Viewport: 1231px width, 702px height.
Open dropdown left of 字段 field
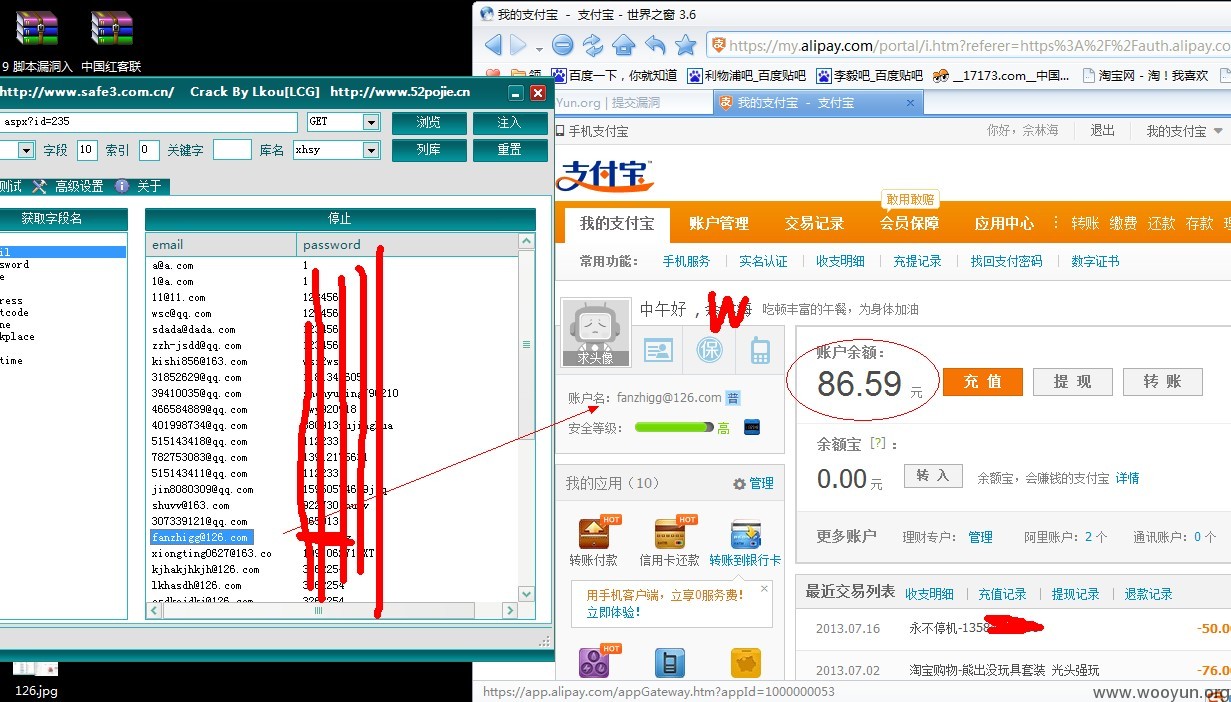tap(25, 150)
